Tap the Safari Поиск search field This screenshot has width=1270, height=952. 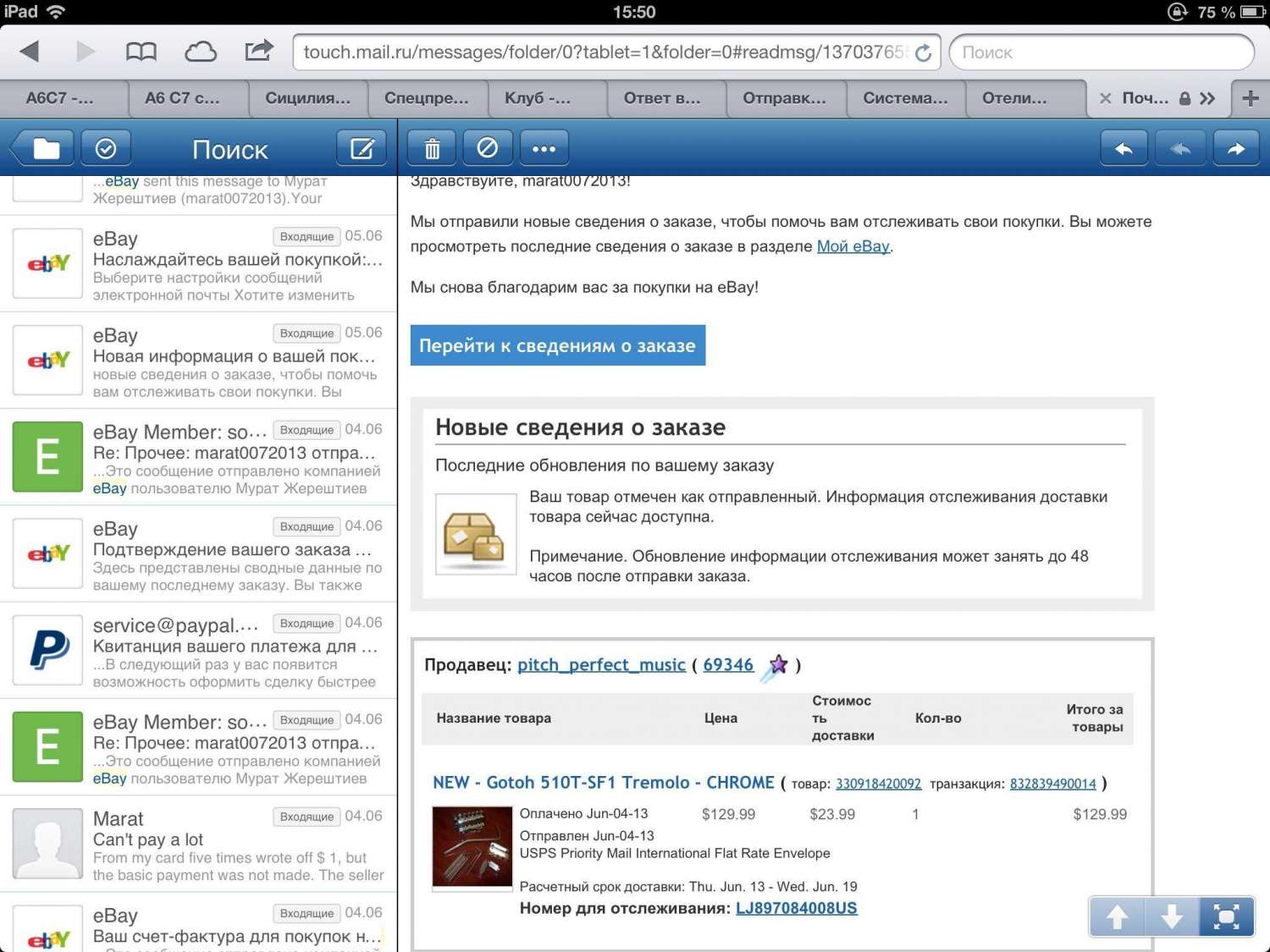click(x=1102, y=52)
